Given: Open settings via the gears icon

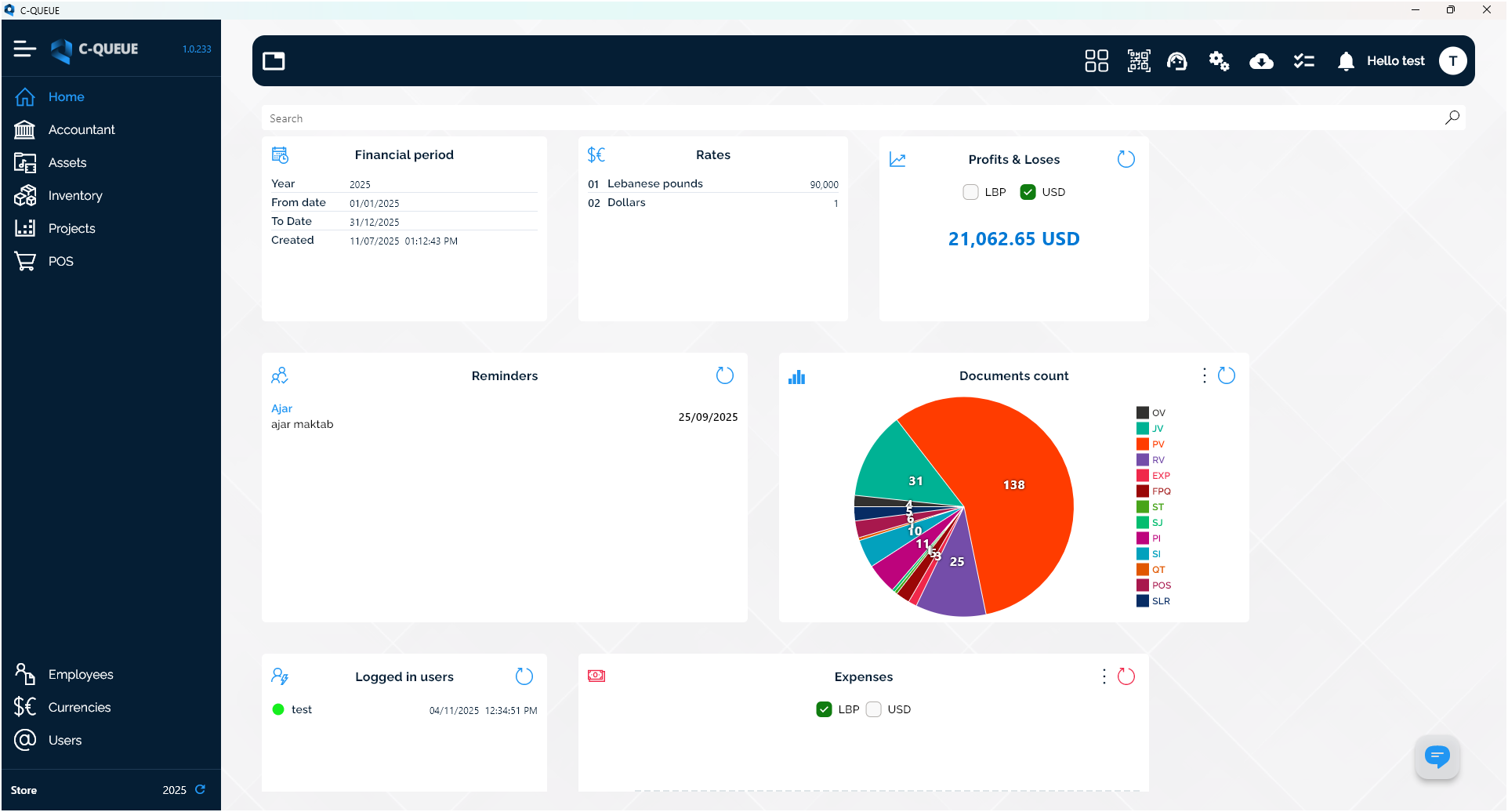Looking at the screenshot, I should [x=1219, y=60].
